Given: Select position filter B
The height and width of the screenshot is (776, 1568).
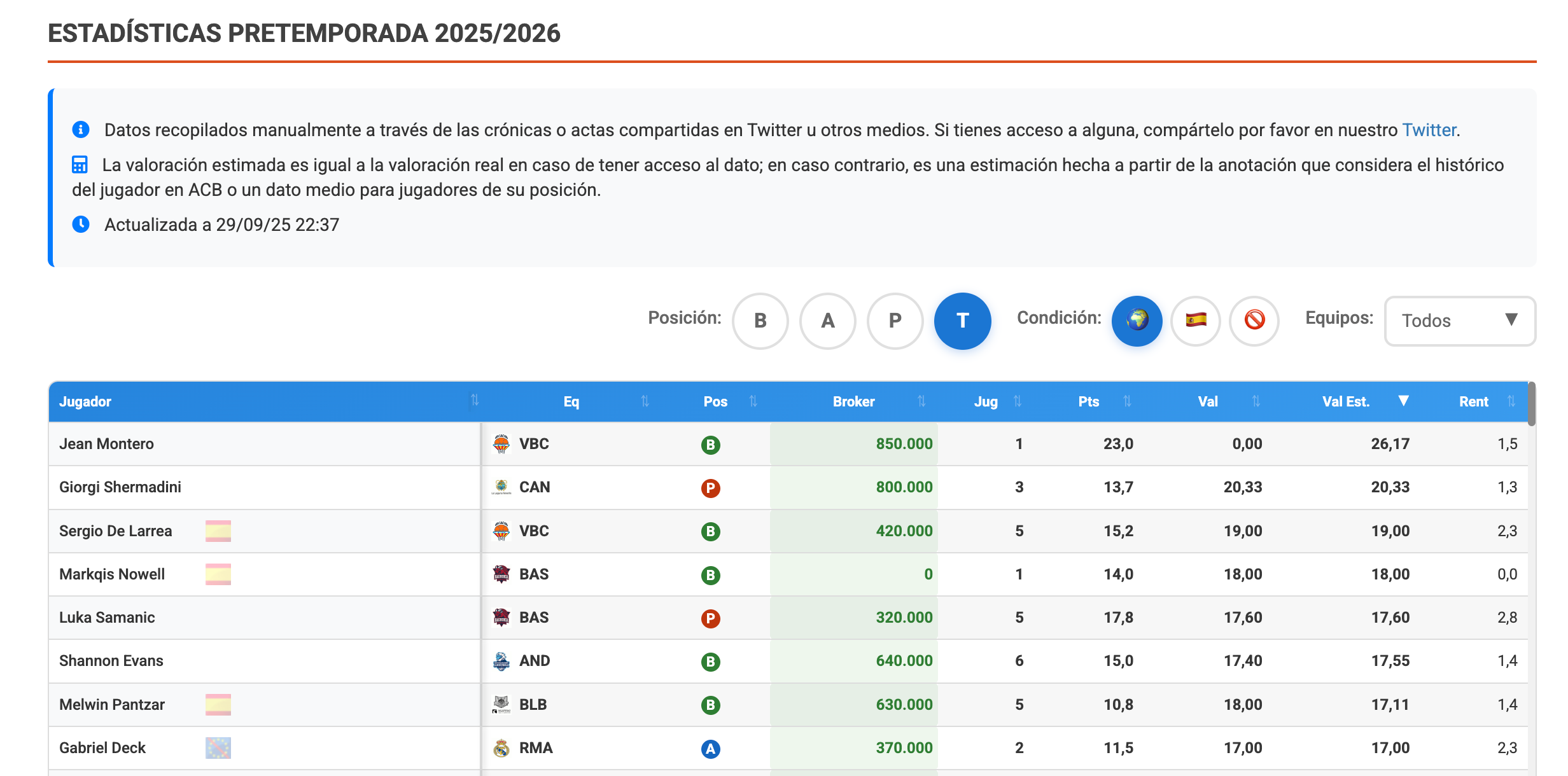Looking at the screenshot, I should pyautogui.click(x=760, y=321).
